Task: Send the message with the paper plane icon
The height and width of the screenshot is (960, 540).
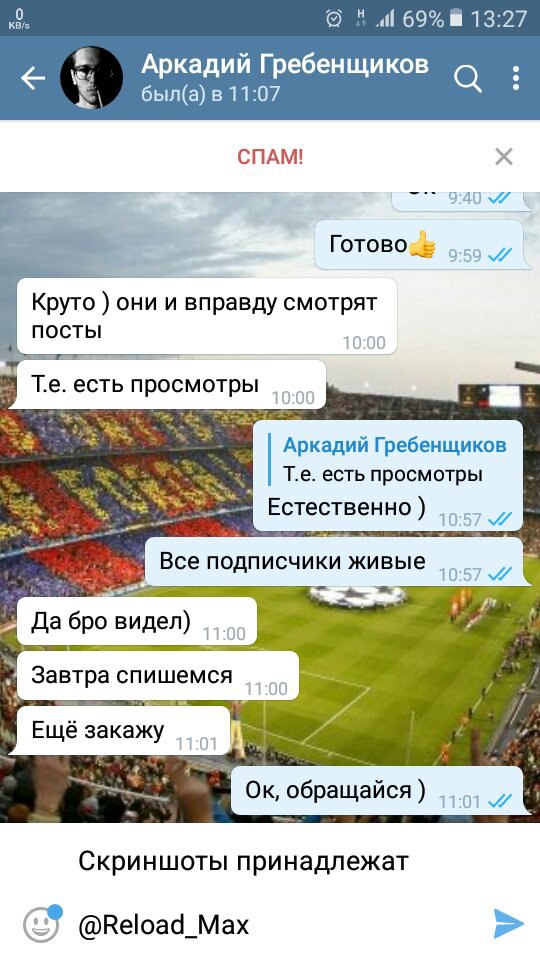Action: point(508,923)
